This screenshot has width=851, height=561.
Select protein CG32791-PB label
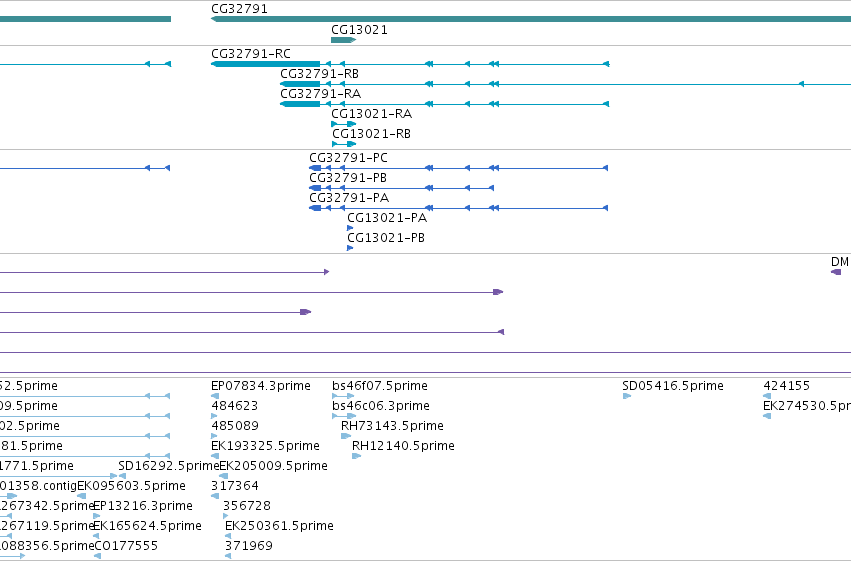click(x=348, y=178)
